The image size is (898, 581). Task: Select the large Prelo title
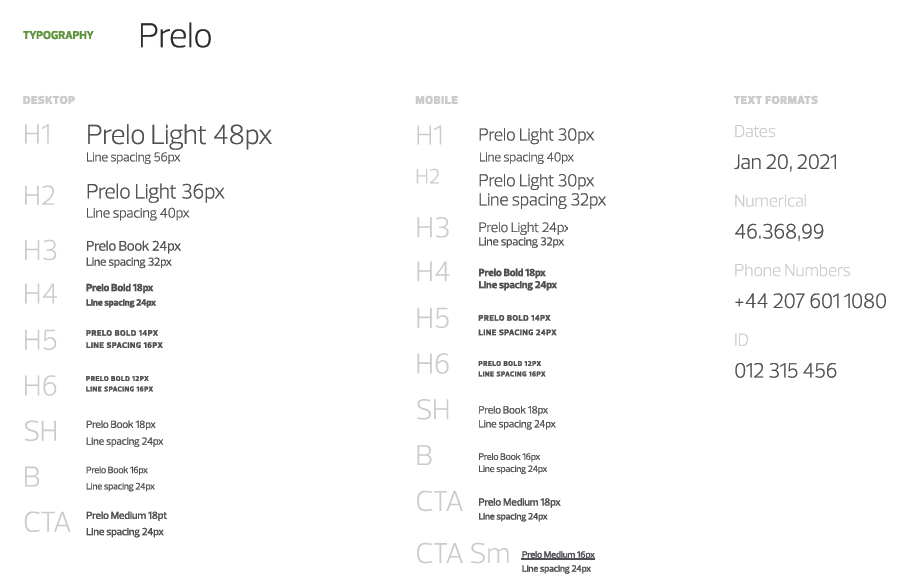click(175, 36)
